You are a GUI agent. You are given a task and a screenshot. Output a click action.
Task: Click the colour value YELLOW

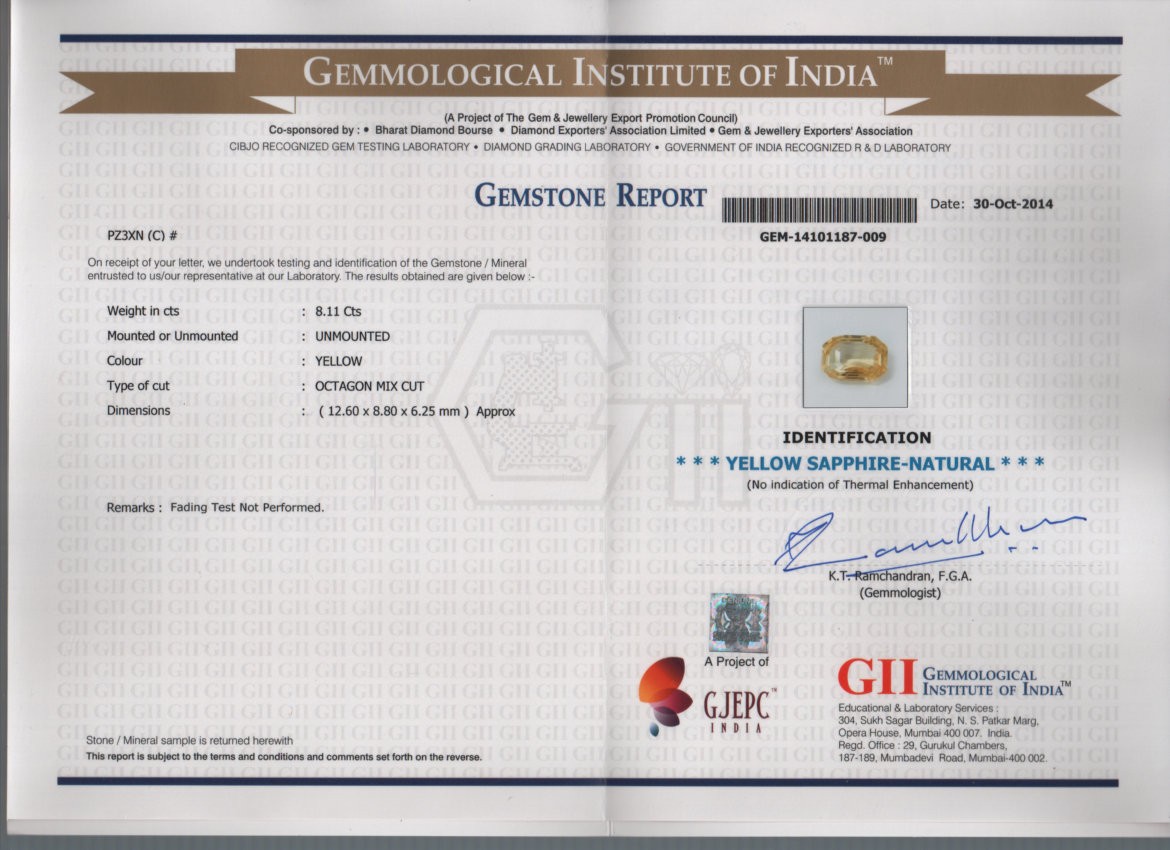point(338,361)
